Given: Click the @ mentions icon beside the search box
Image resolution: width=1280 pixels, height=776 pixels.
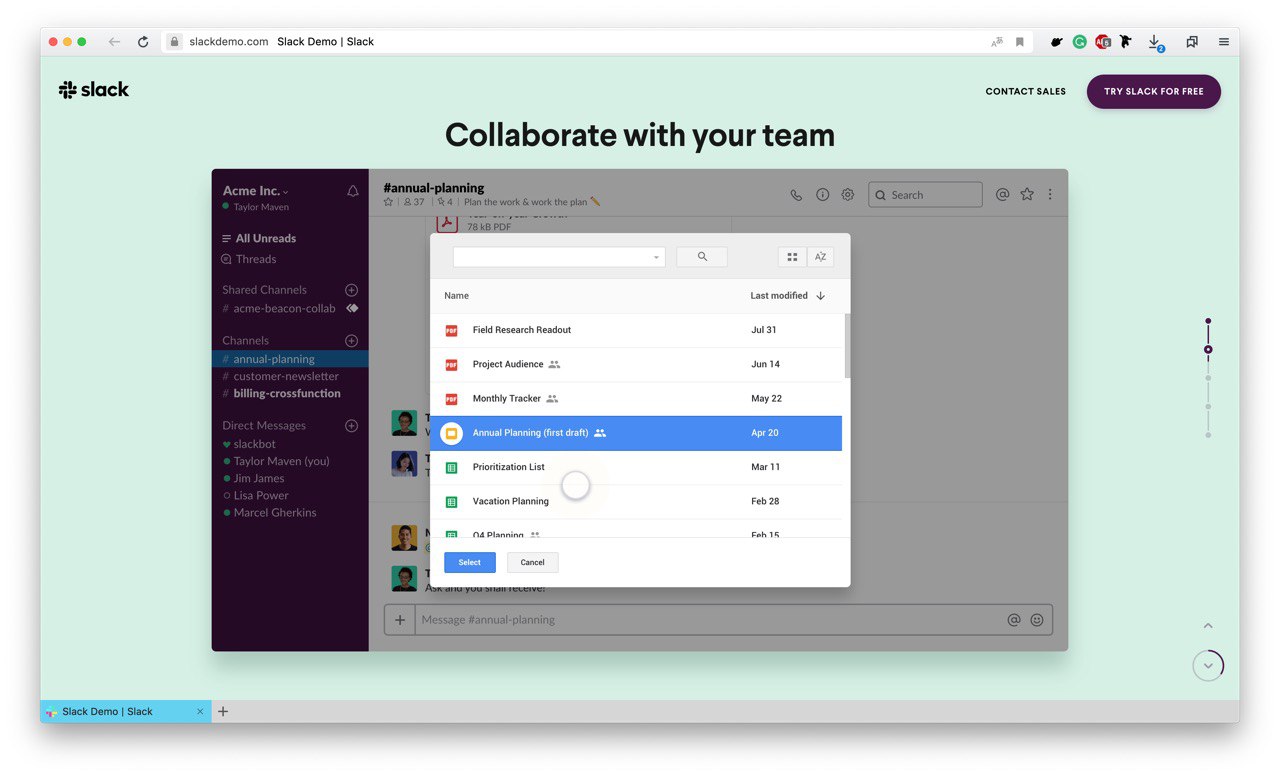Looking at the screenshot, I should [x=1002, y=195].
